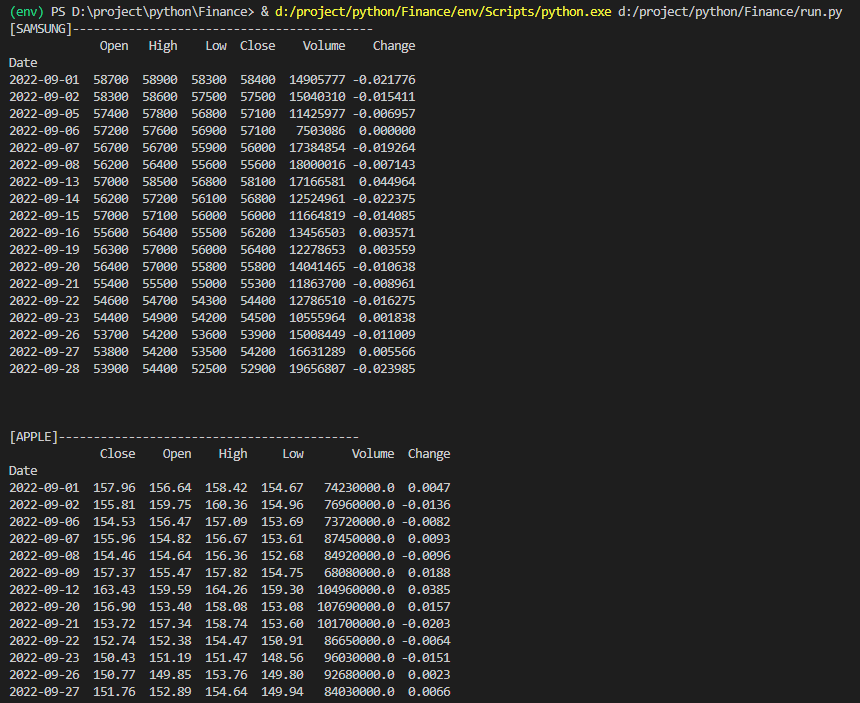Click Samsung change value -0.023985
The width and height of the screenshot is (860, 703).
(x=384, y=368)
